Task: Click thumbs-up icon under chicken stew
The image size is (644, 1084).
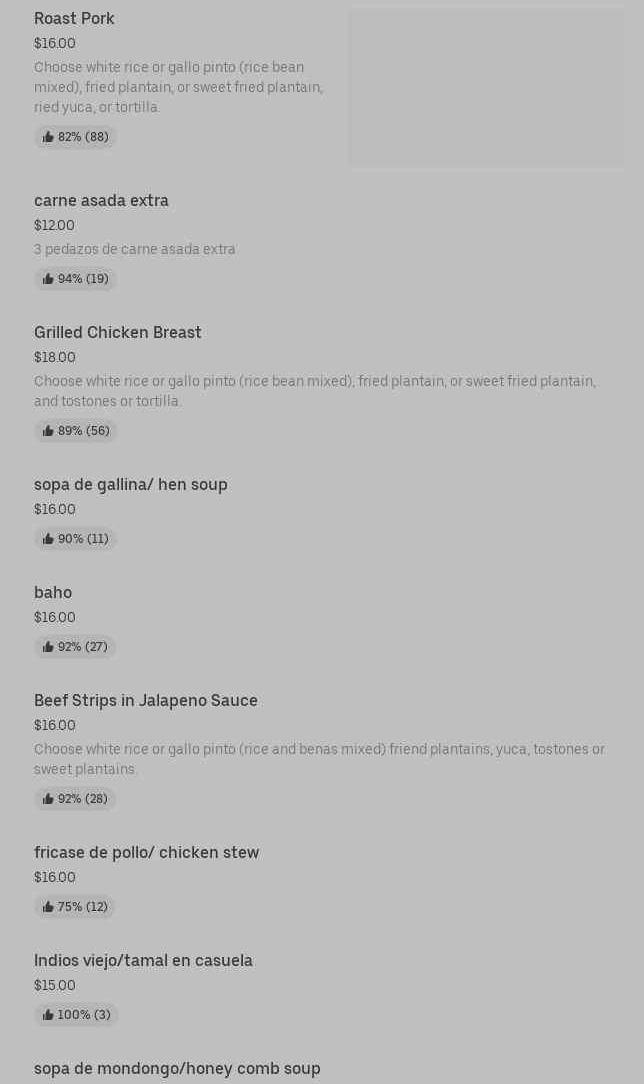Action: (48, 907)
